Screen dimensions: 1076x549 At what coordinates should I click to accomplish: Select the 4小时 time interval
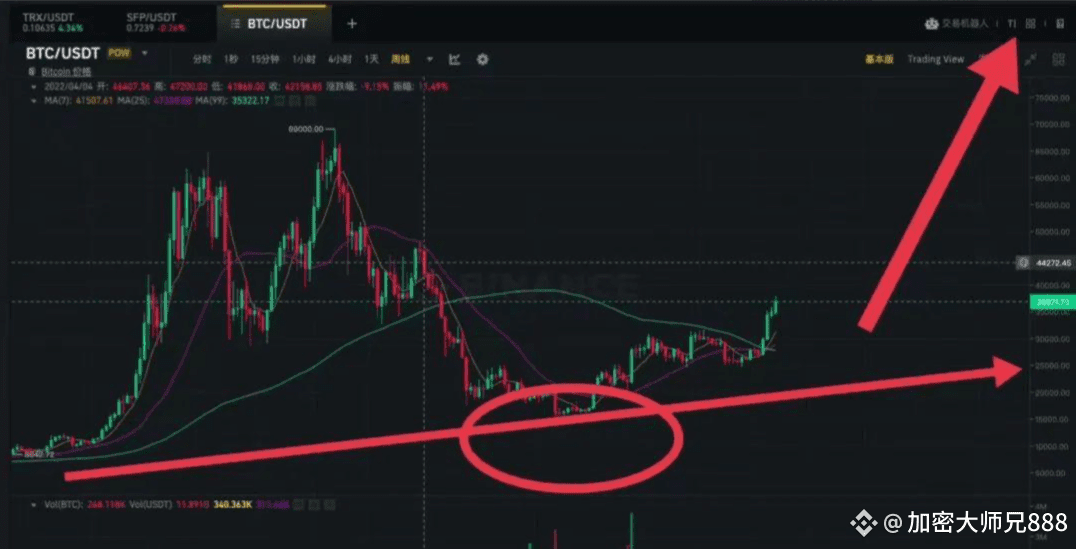pos(339,60)
